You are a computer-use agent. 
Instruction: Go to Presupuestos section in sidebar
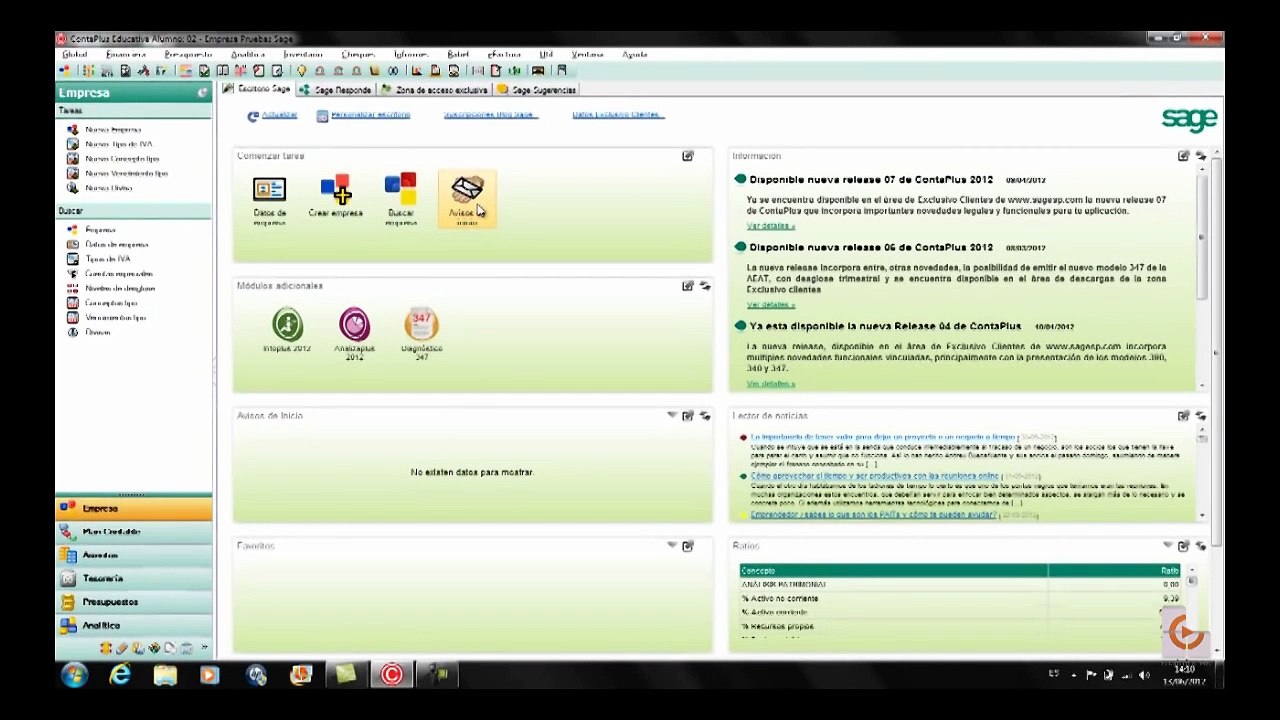134,602
